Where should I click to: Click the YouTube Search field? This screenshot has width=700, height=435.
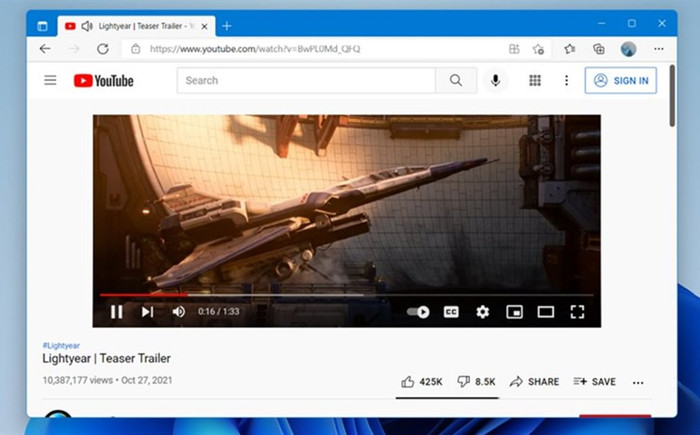click(x=306, y=80)
